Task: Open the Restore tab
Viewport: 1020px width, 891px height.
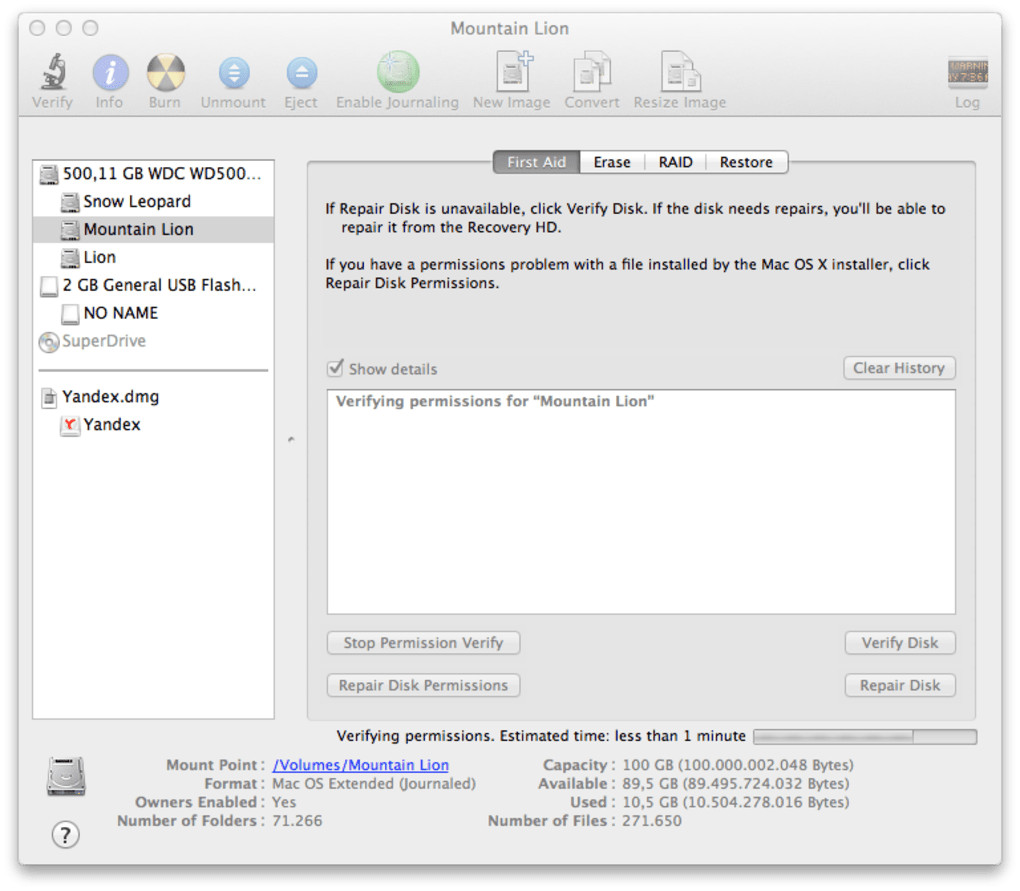Action: pos(746,162)
